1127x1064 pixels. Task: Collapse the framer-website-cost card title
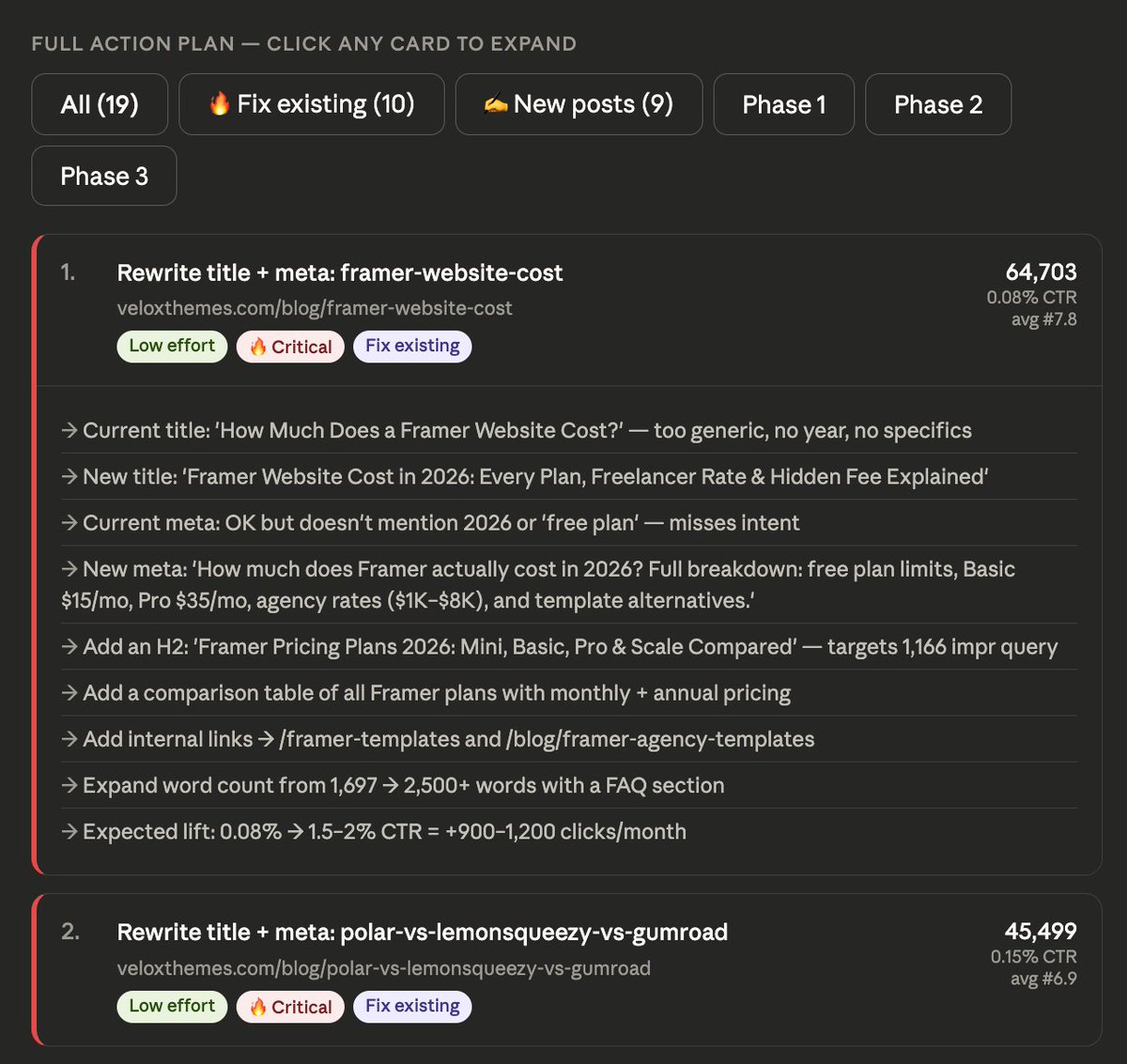click(340, 272)
